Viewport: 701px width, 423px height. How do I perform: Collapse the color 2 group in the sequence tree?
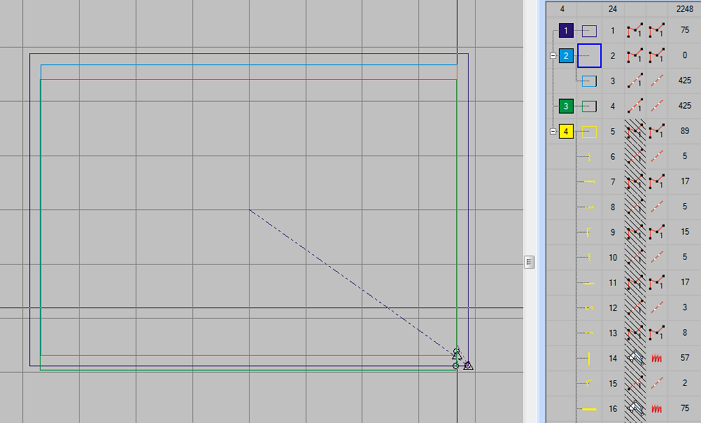click(553, 56)
